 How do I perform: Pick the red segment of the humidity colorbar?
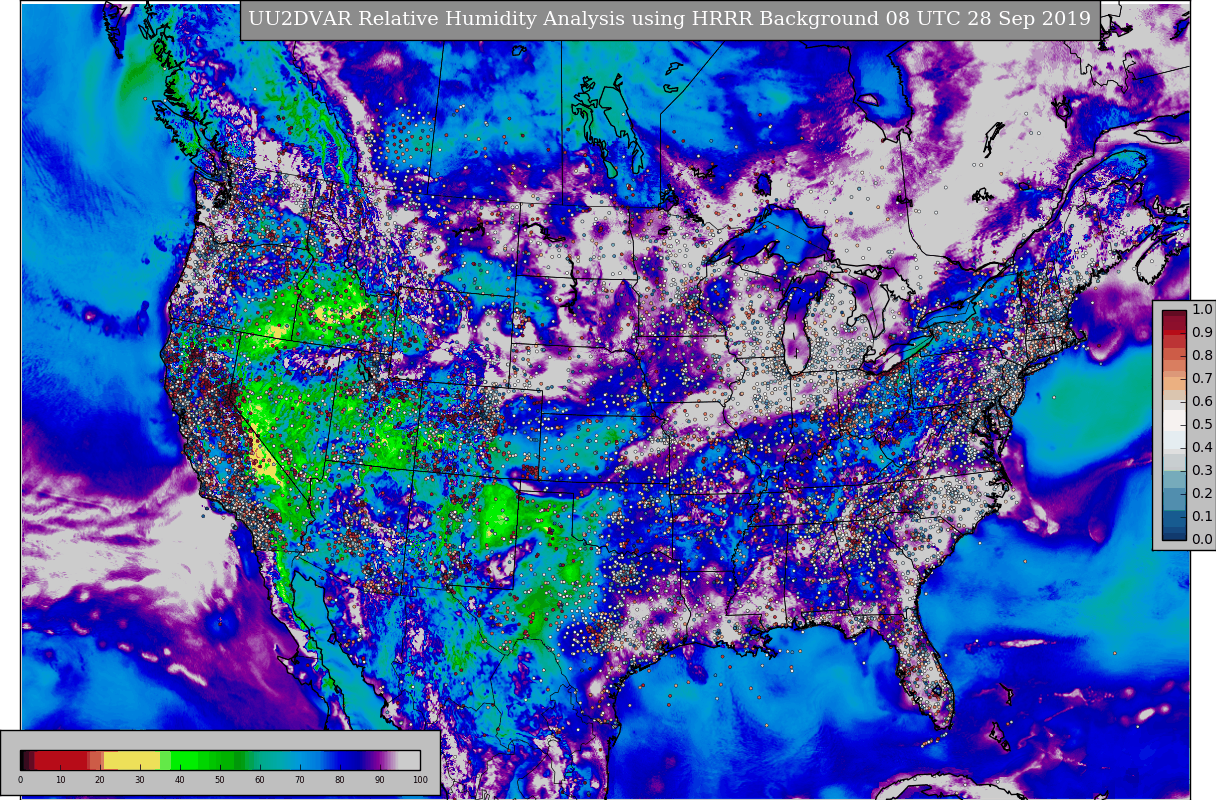point(62,760)
